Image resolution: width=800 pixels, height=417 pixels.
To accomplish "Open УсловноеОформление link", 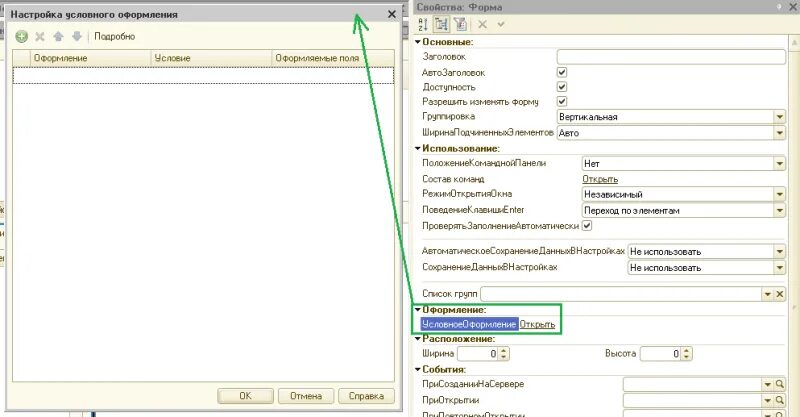I will point(537,324).
